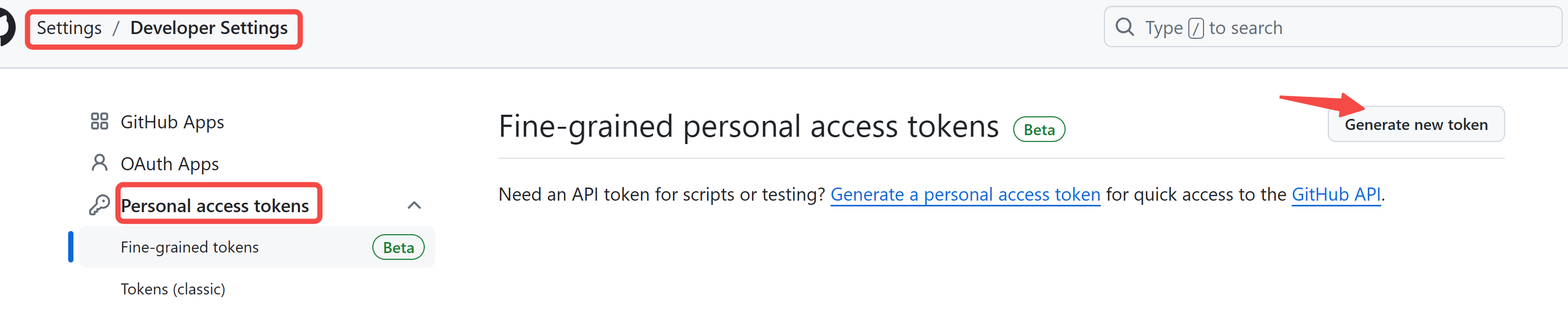
Task: Click the Beta badge beside the page title
Action: click(x=1038, y=129)
